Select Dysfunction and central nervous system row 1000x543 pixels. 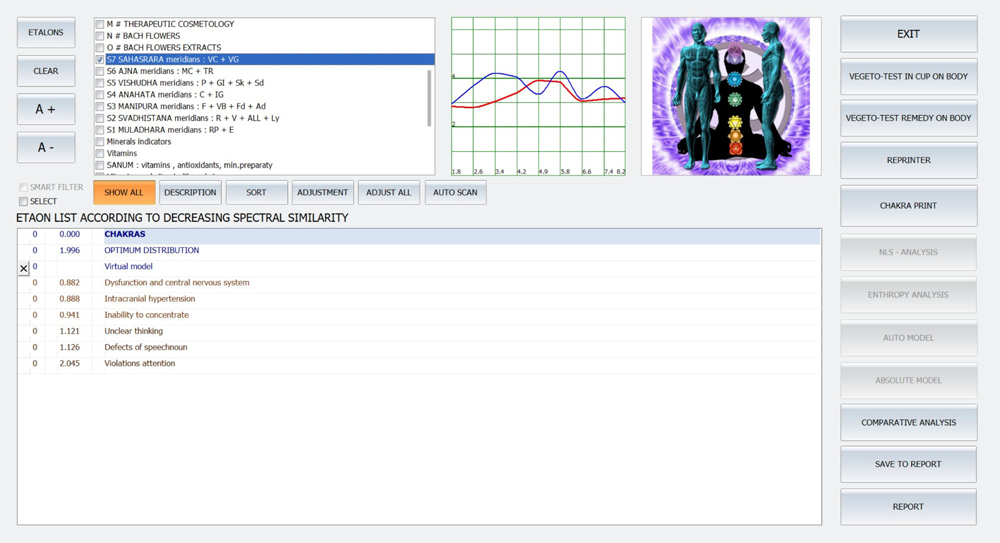[x=419, y=283]
